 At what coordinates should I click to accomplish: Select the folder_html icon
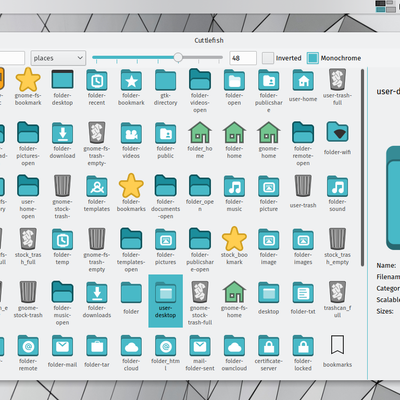click(x=165, y=345)
